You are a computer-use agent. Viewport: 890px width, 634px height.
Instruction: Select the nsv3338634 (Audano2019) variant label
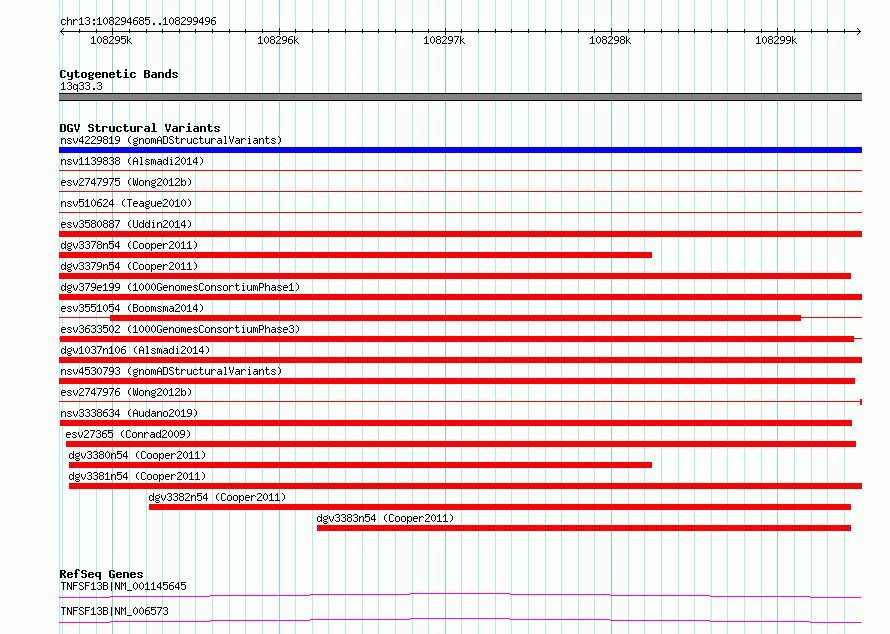(129, 413)
